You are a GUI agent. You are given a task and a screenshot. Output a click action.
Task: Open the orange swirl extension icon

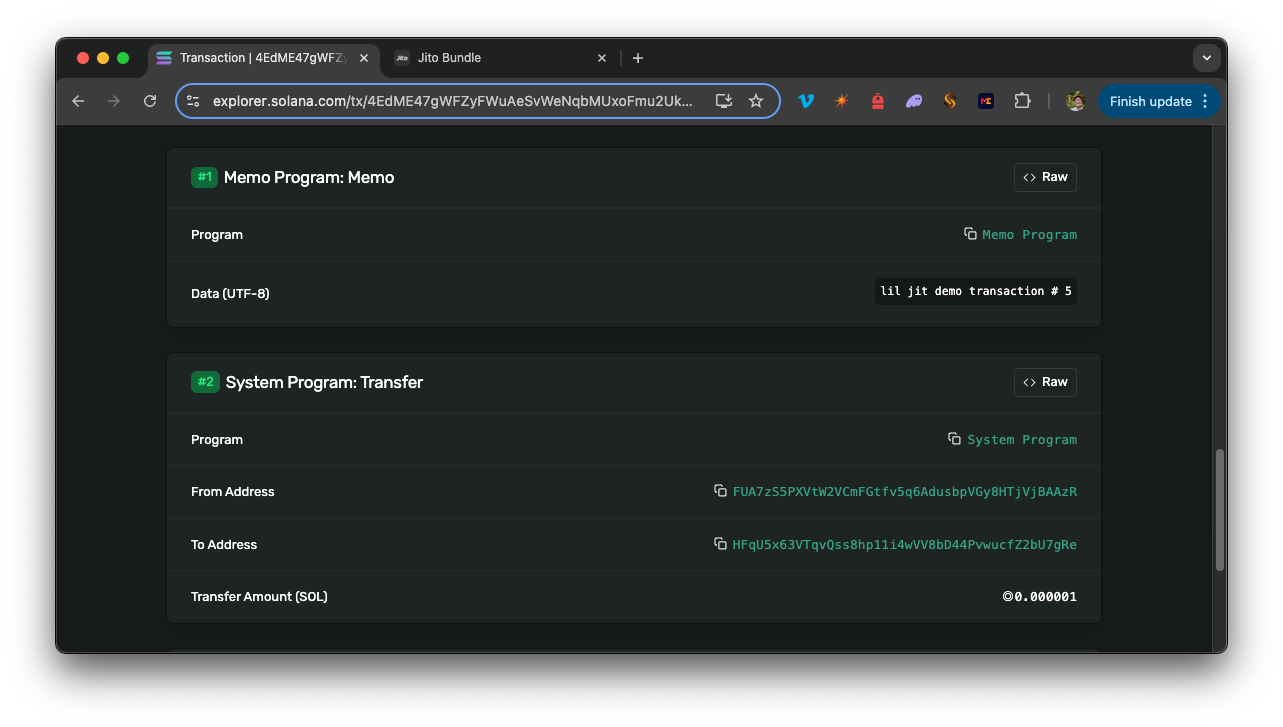(950, 101)
